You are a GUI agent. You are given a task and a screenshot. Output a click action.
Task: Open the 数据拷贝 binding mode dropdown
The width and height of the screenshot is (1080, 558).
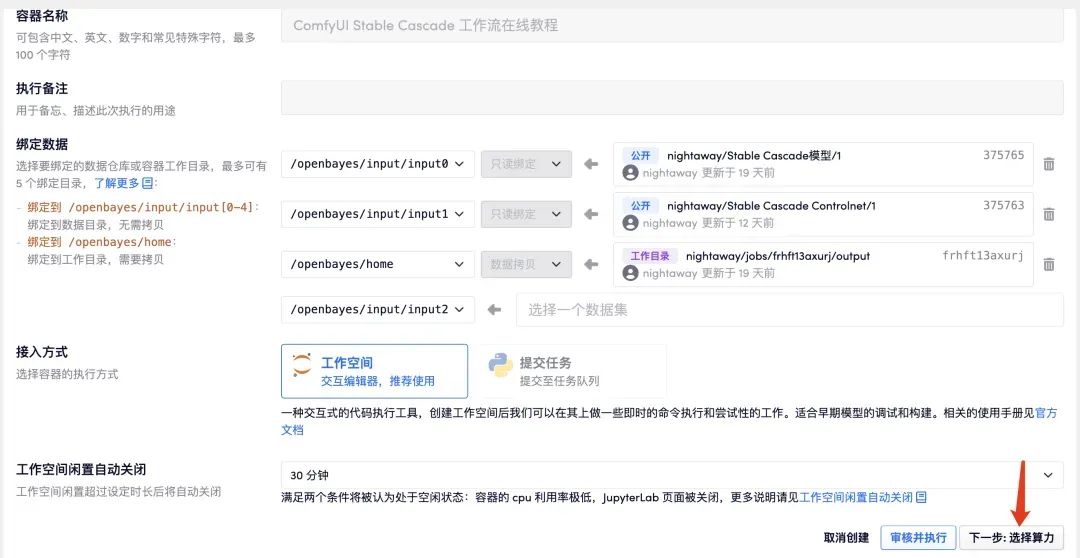point(525,264)
